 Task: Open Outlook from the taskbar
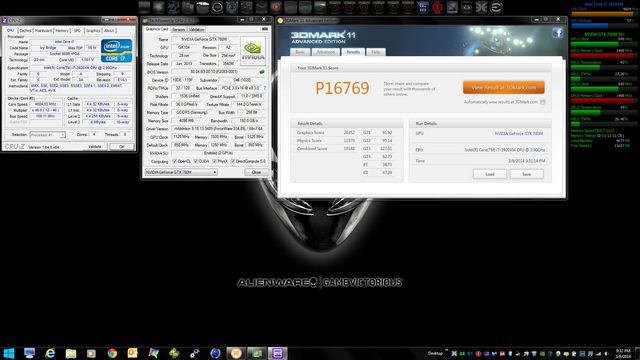coord(133,353)
